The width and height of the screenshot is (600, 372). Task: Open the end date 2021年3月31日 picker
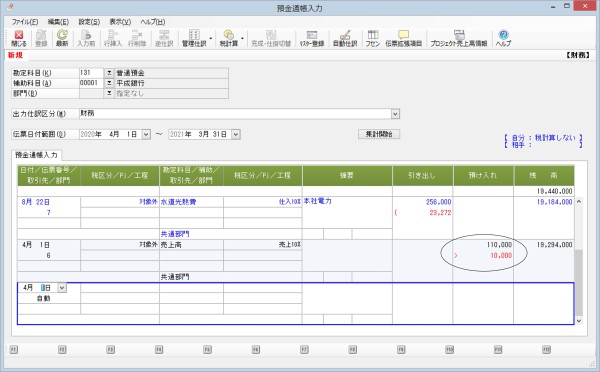pos(236,134)
